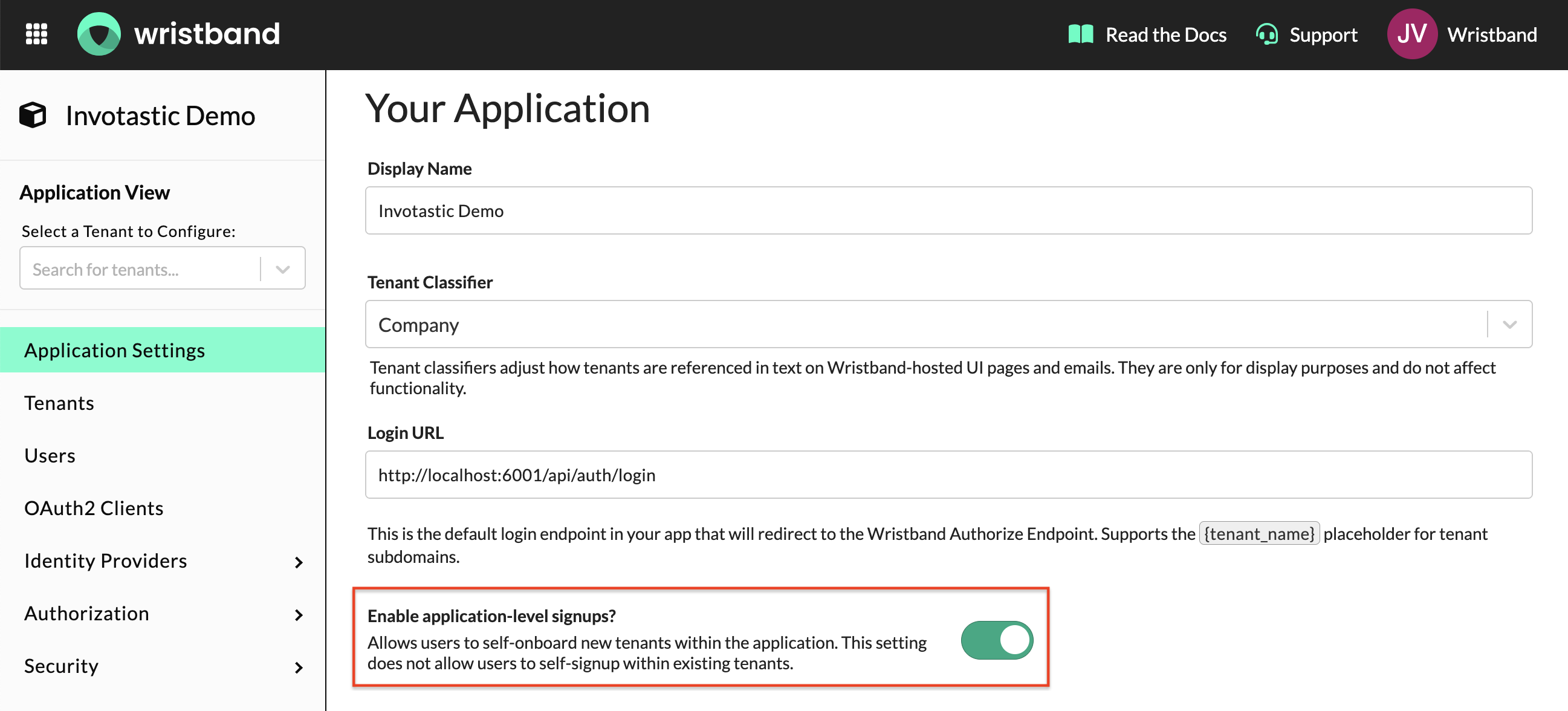The image size is (1568, 711).
Task: Go to the Tenants section
Action: pos(59,403)
